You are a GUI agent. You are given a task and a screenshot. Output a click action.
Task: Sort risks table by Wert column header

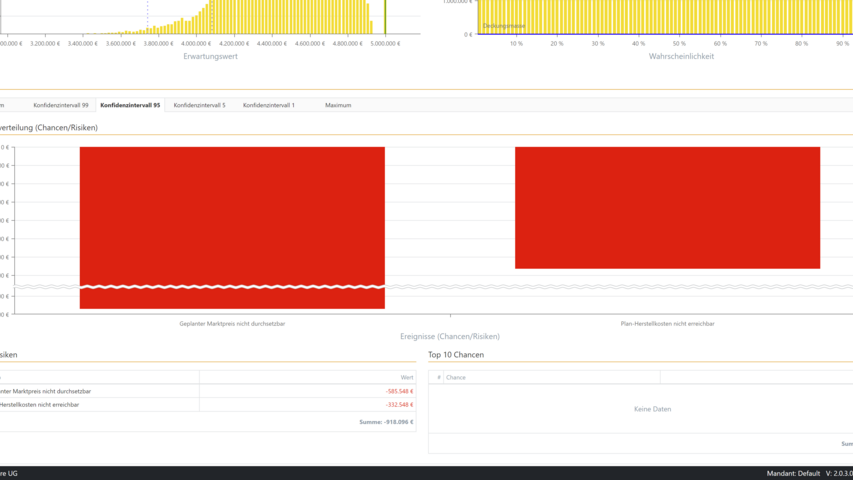pos(406,377)
